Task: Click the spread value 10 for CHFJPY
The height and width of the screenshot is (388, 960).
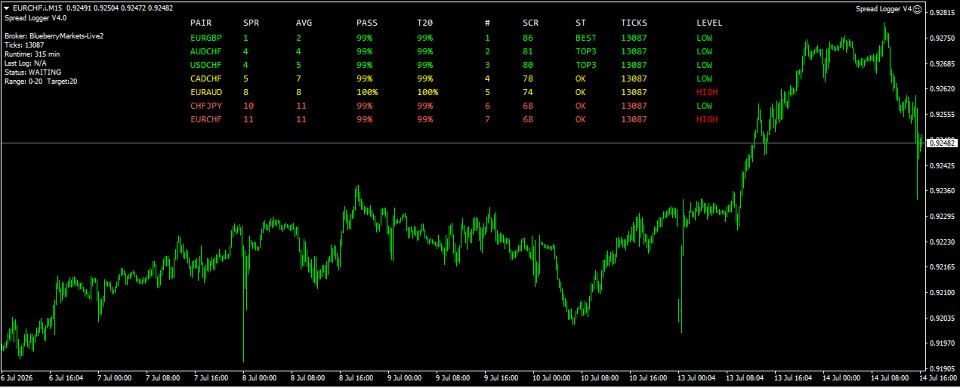Action: coord(249,106)
